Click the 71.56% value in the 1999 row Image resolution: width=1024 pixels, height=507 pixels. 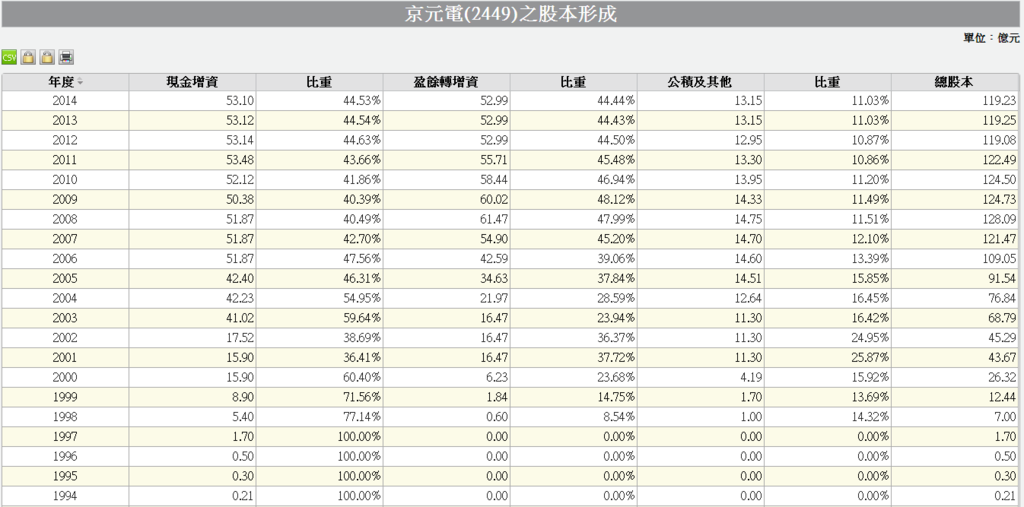(362, 397)
